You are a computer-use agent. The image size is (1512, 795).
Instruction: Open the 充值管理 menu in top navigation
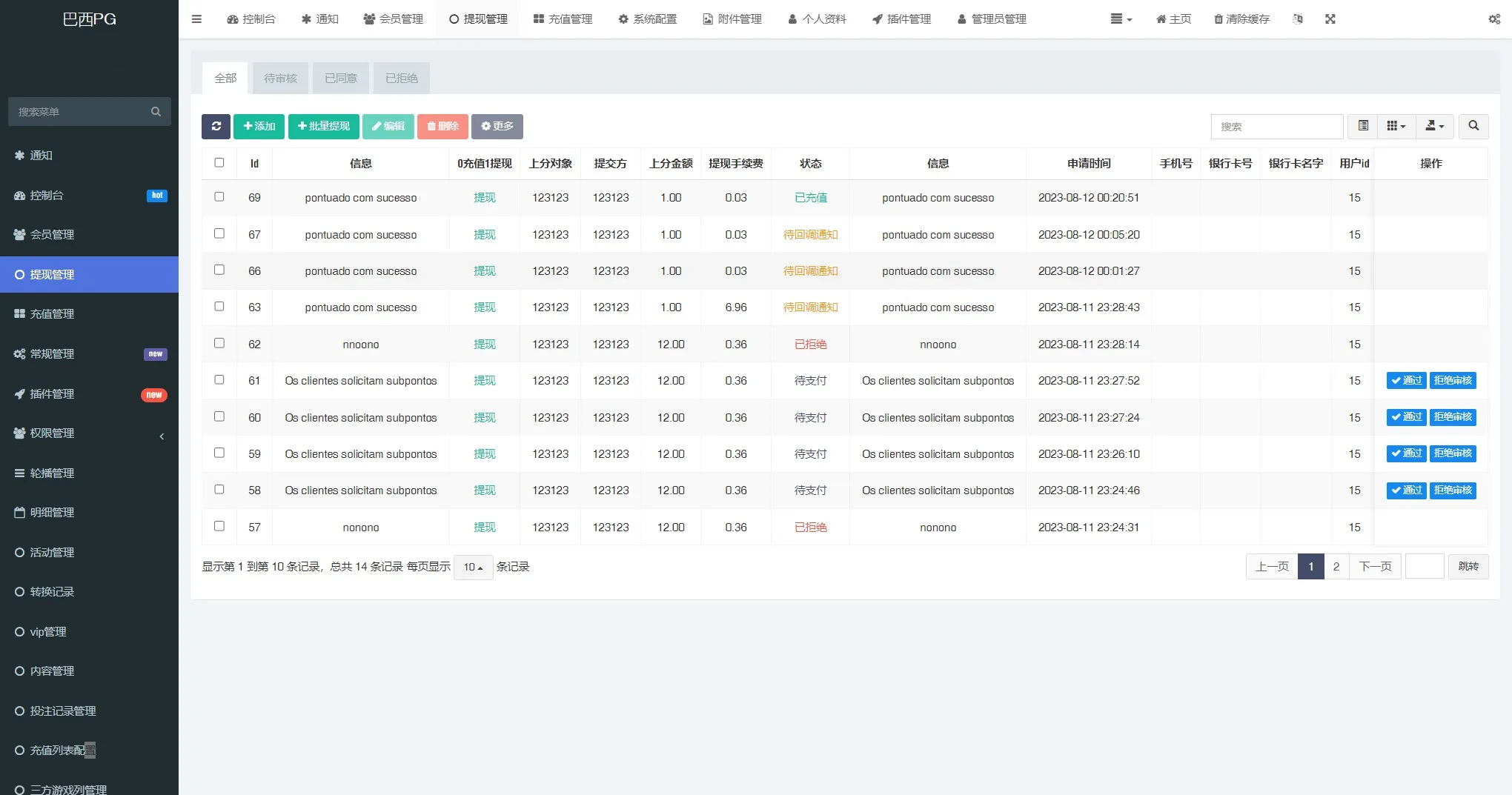pyautogui.click(x=563, y=19)
